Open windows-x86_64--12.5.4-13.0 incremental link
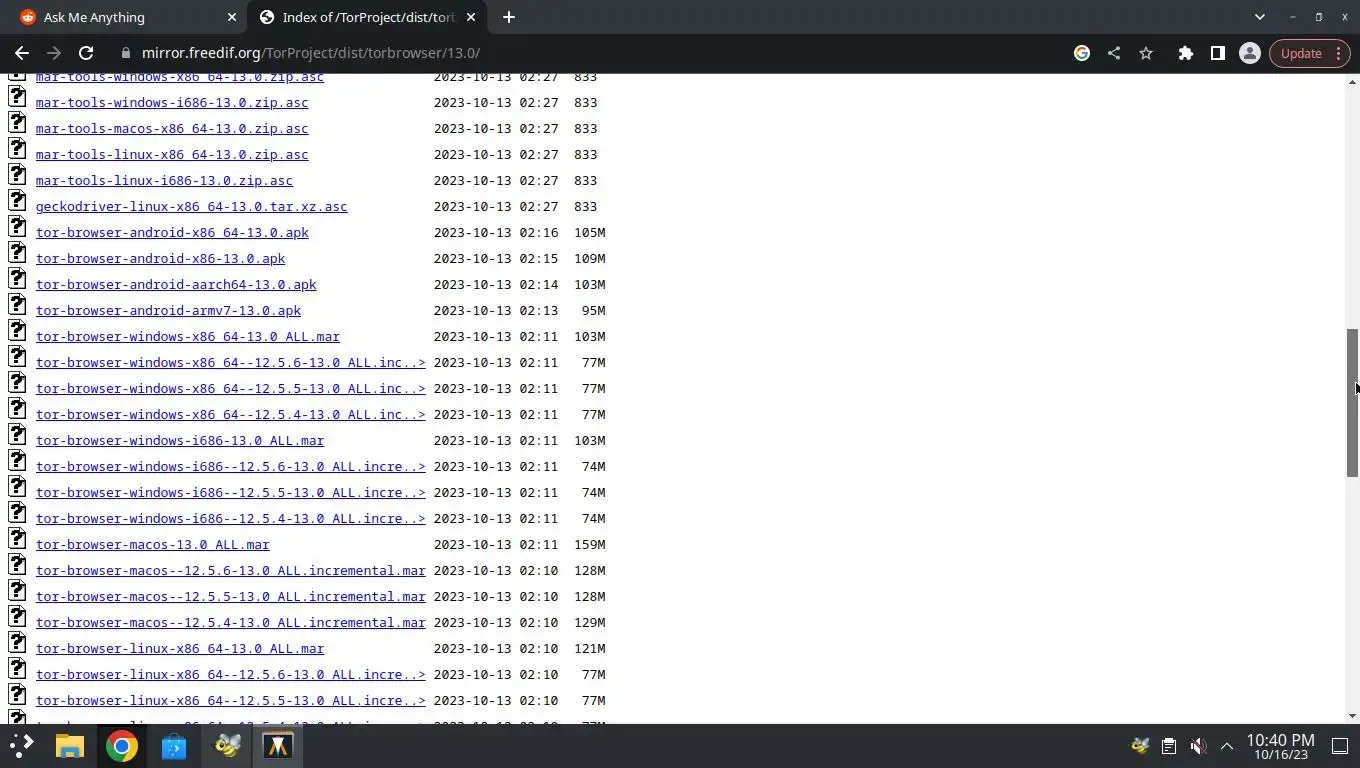 pos(231,415)
